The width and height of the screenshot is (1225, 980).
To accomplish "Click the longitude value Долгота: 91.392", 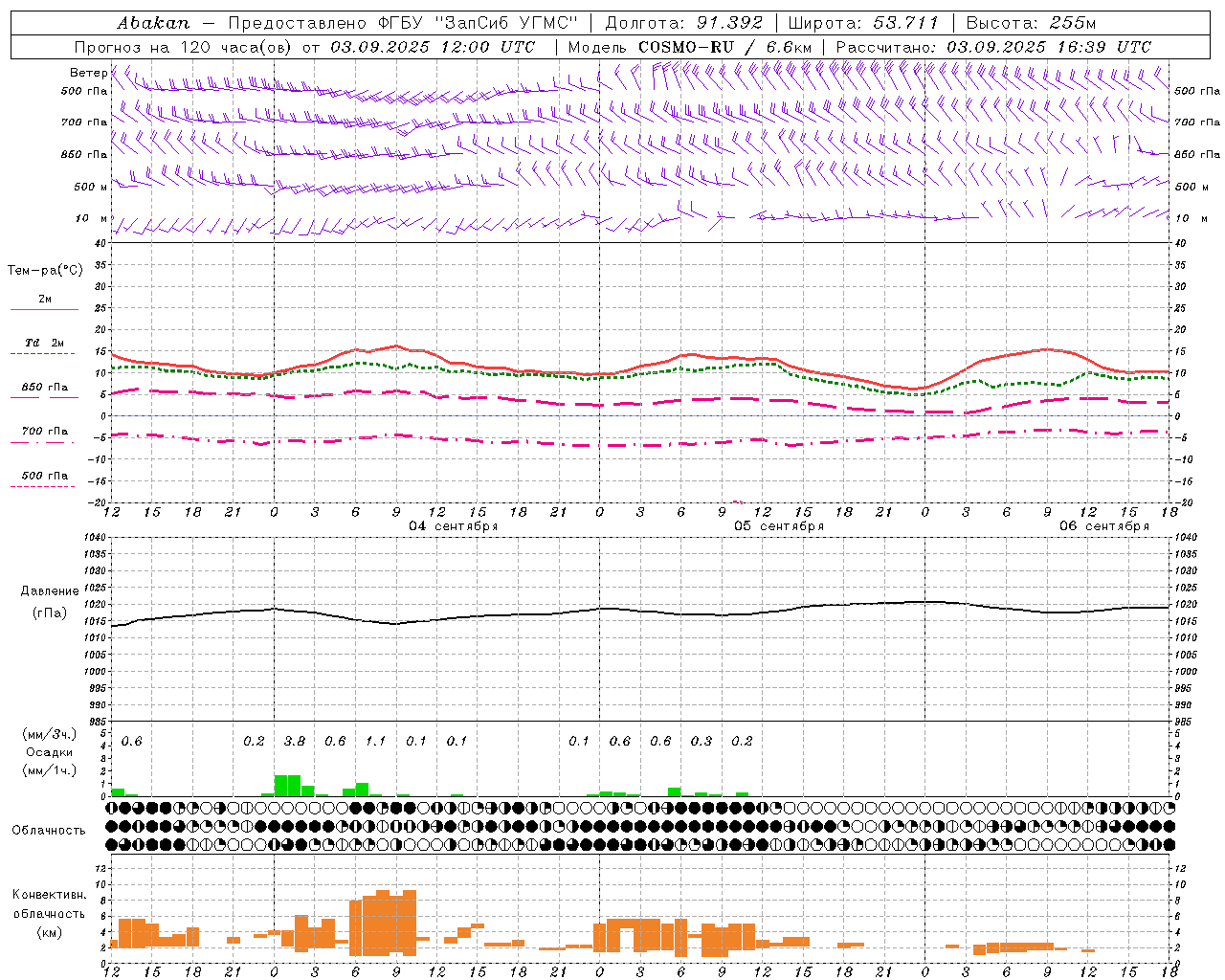I will 684,23.
